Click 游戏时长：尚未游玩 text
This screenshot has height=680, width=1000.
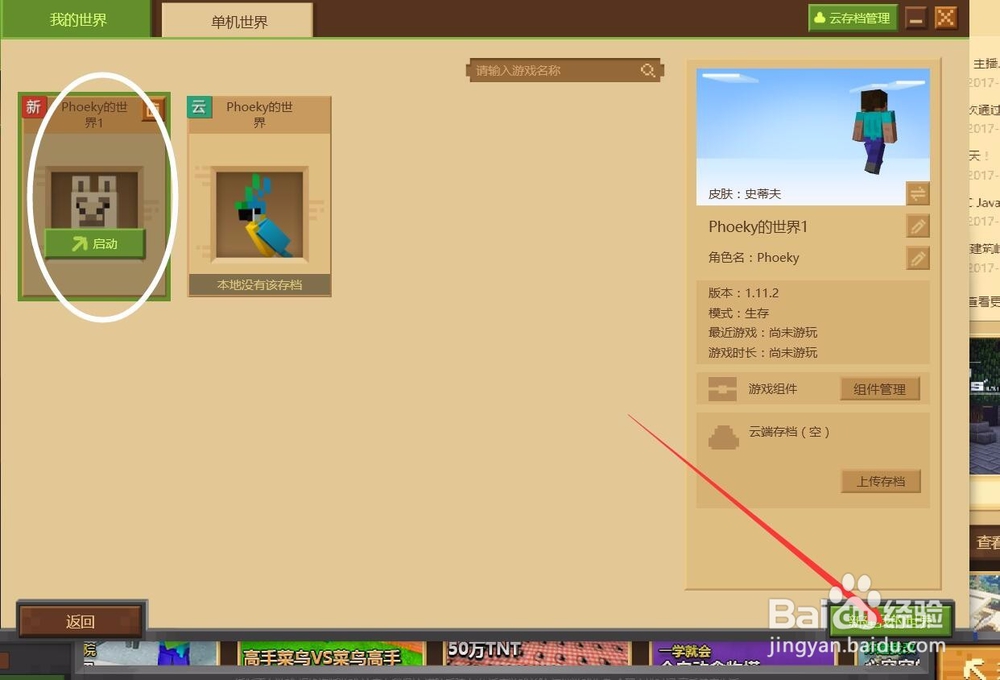(763, 353)
